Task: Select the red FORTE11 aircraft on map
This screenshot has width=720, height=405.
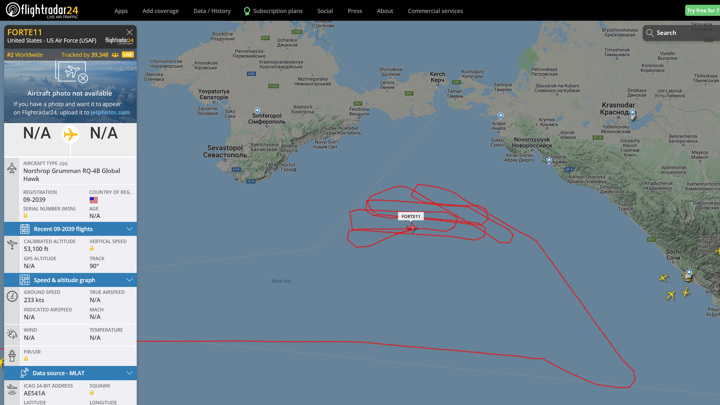Action: (412, 228)
